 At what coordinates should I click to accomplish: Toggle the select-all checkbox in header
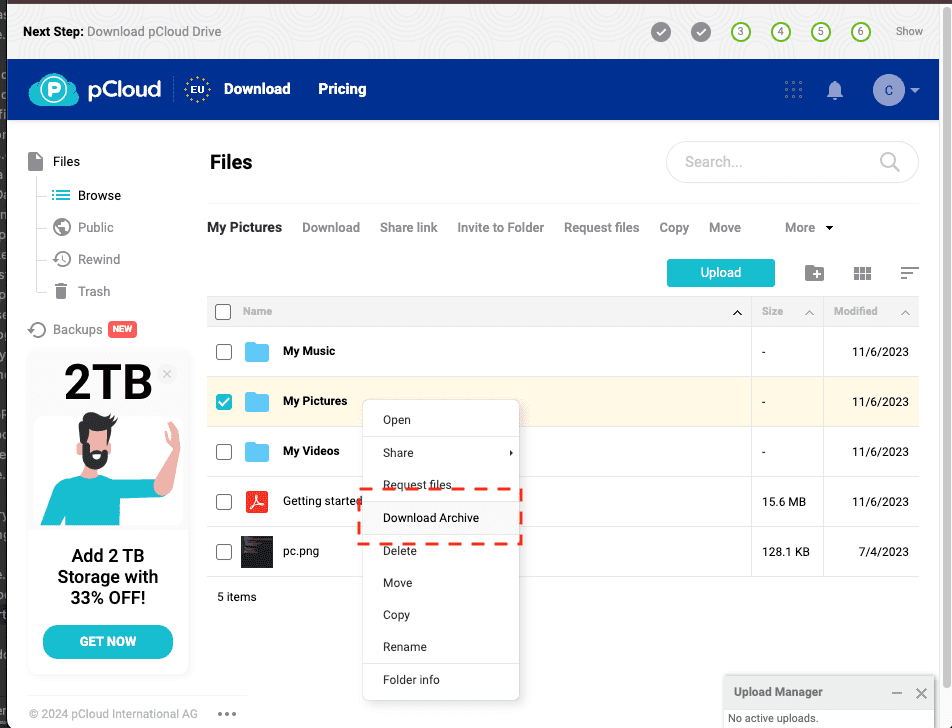[x=223, y=311]
